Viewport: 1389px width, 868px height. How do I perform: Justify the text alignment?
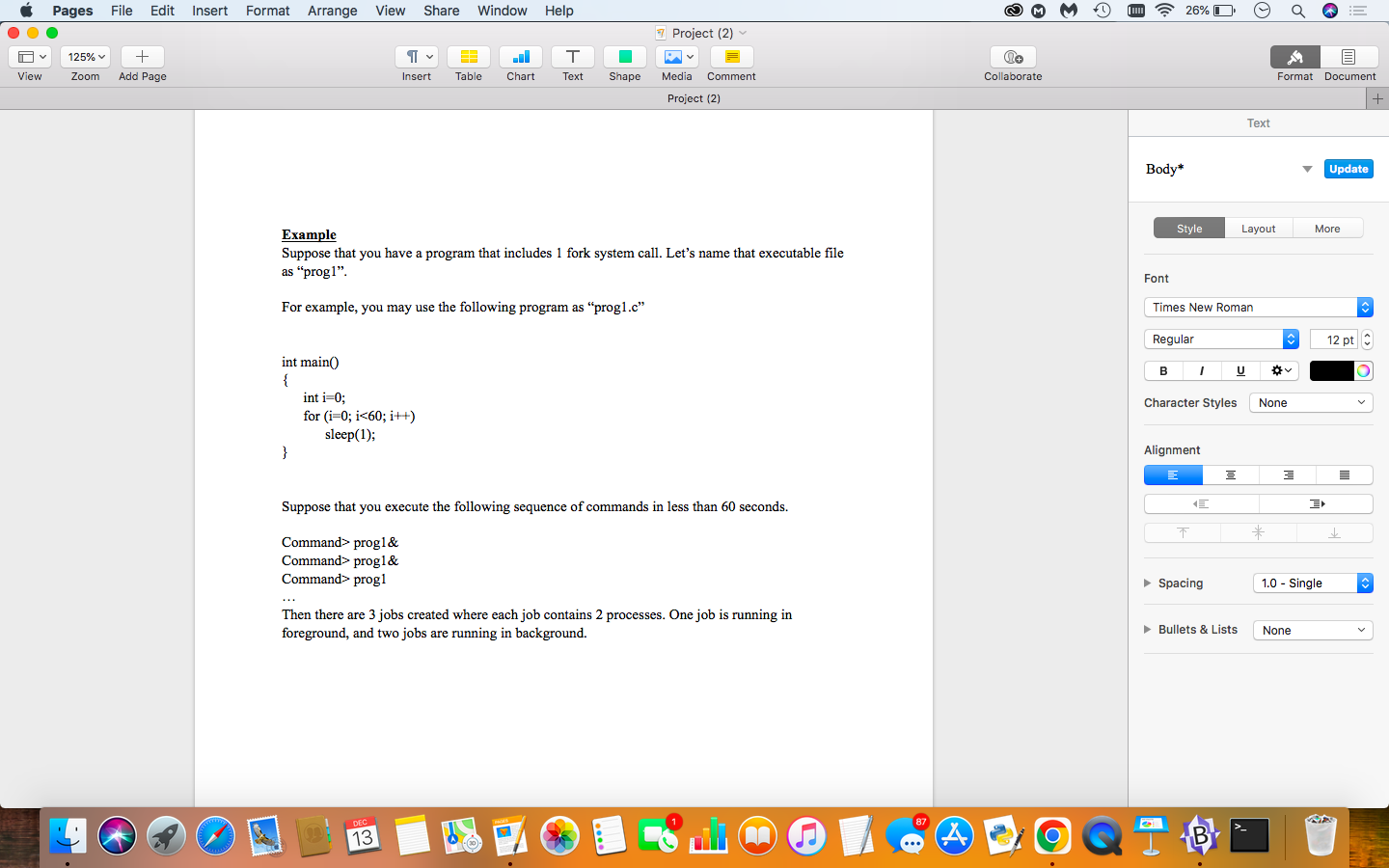[x=1345, y=475]
